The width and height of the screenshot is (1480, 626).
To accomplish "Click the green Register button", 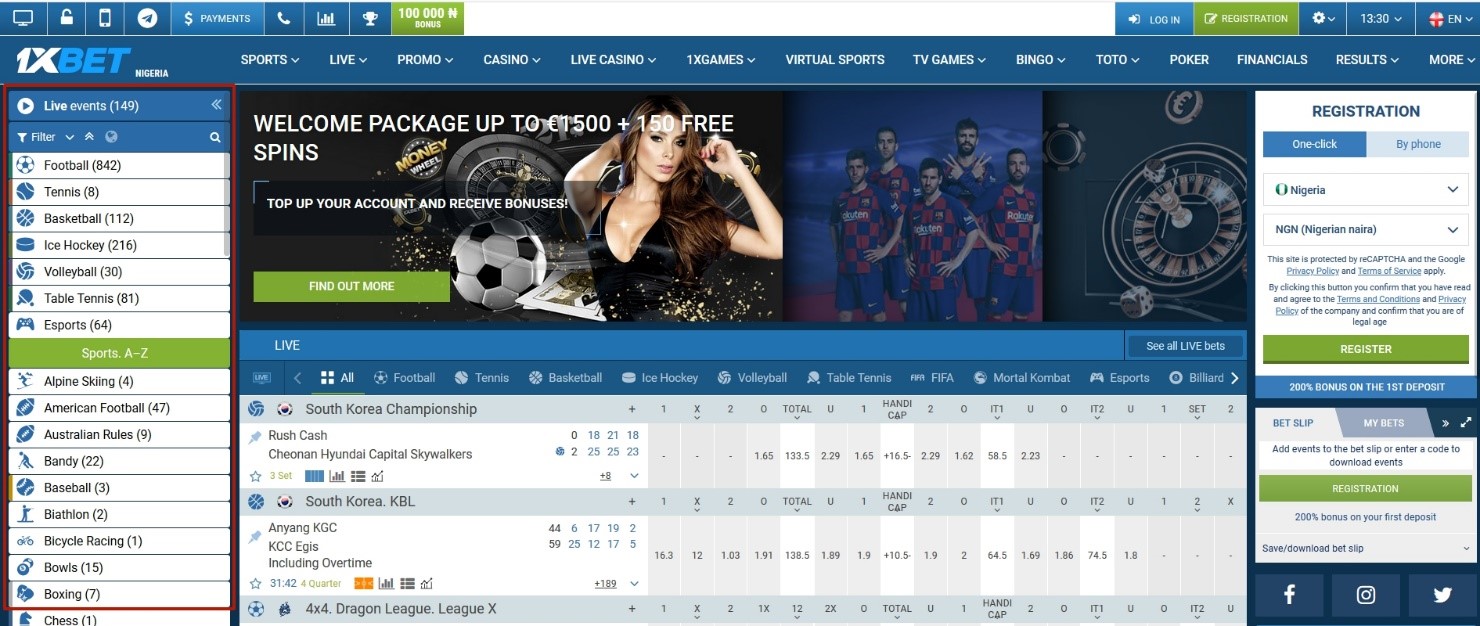I will click(x=1366, y=349).
